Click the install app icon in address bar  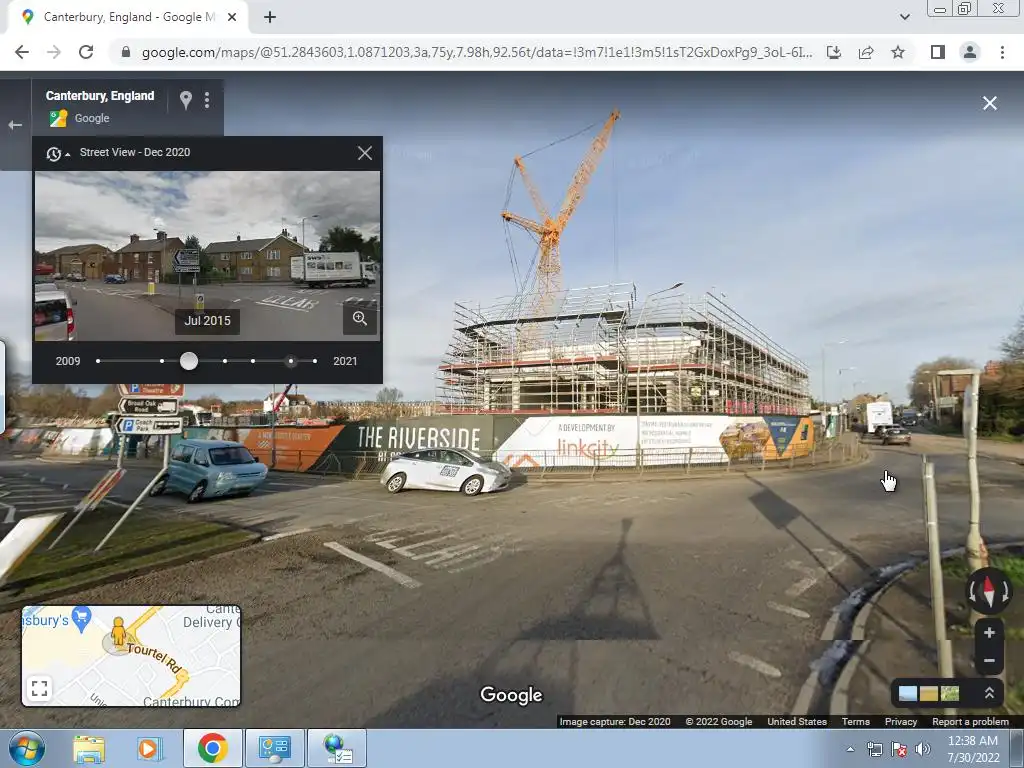(834, 52)
